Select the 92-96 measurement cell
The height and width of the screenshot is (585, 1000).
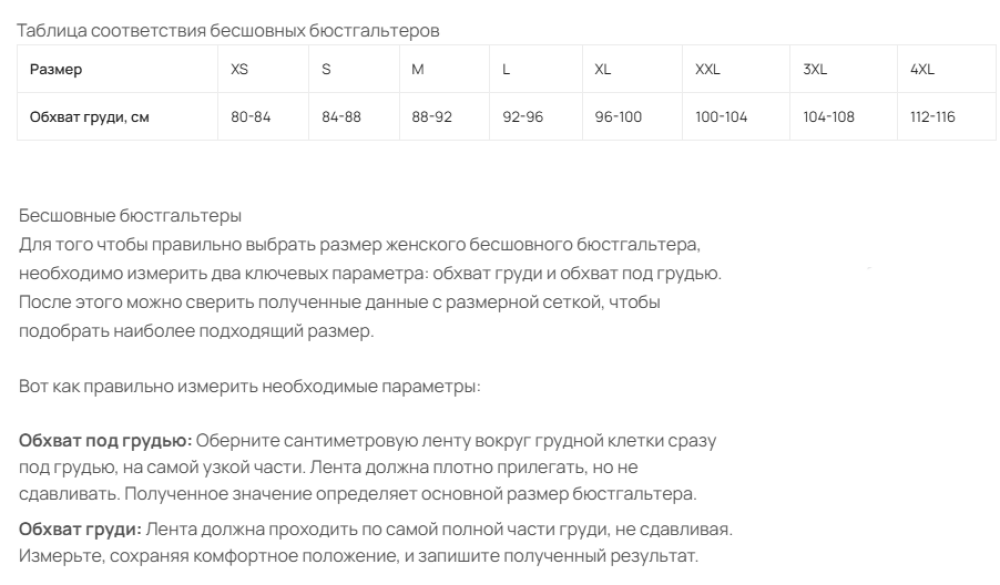coord(536,117)
